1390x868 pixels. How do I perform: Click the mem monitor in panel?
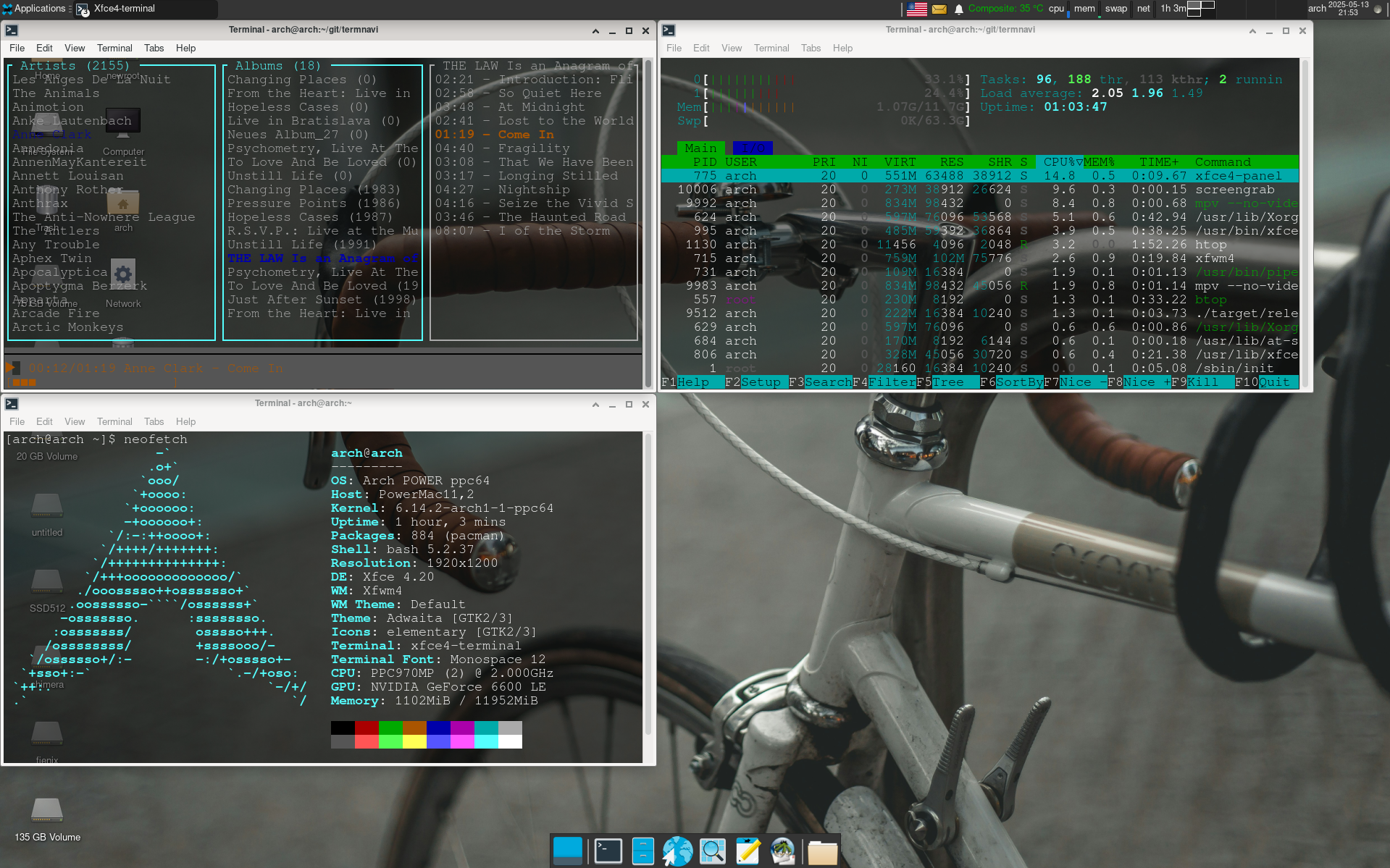pyautogui.click(x=1086, y=9)
